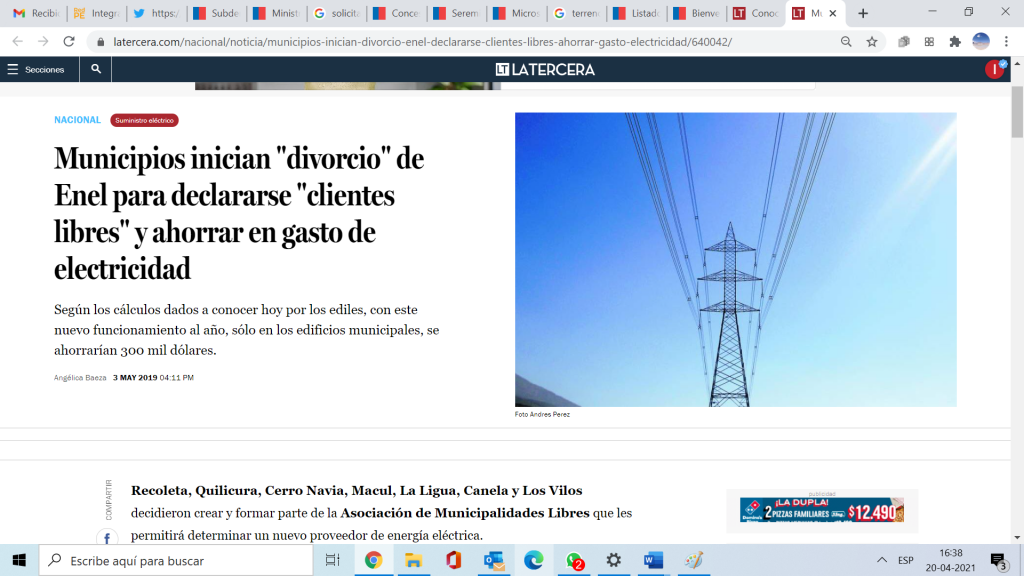Open the Secciones hamburger menu

coord(37,69)
